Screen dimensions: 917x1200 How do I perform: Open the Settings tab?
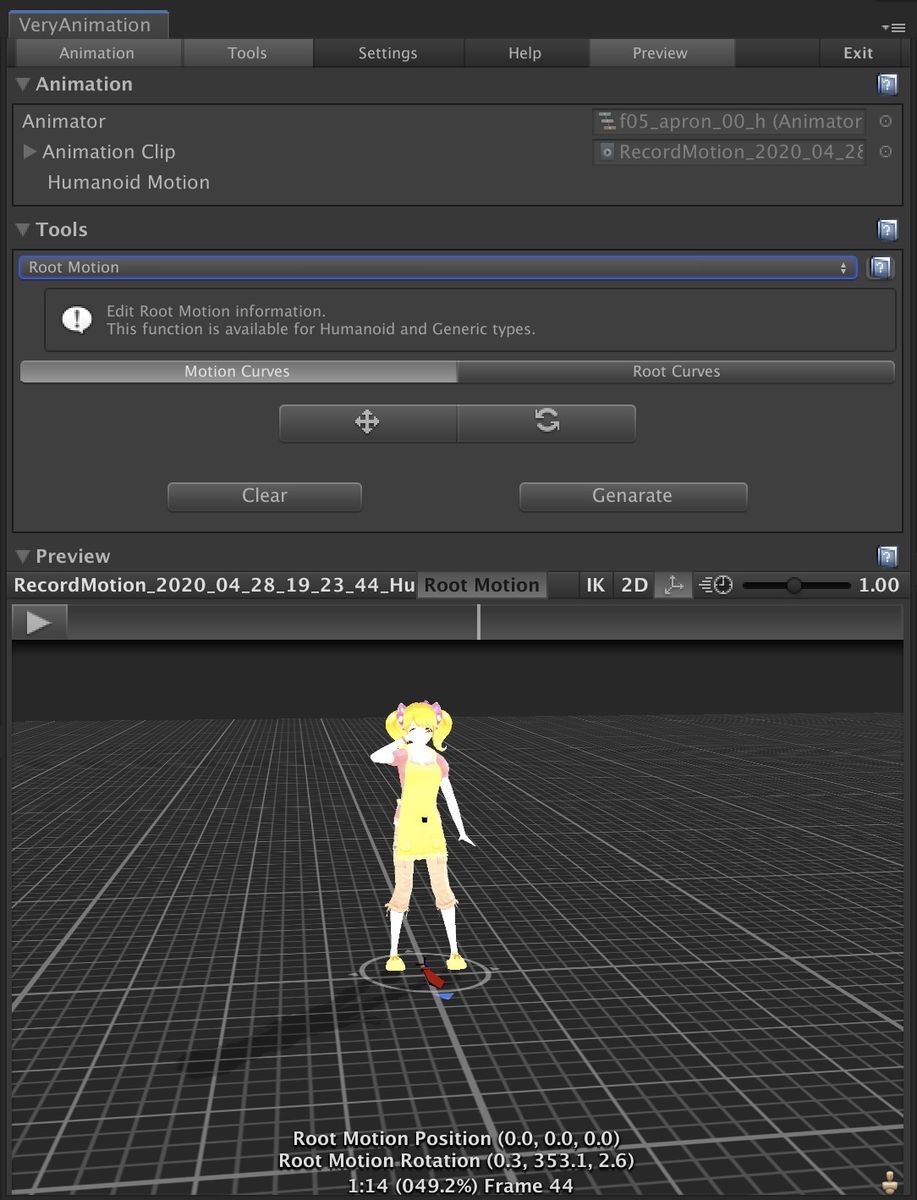pos(388,53)
